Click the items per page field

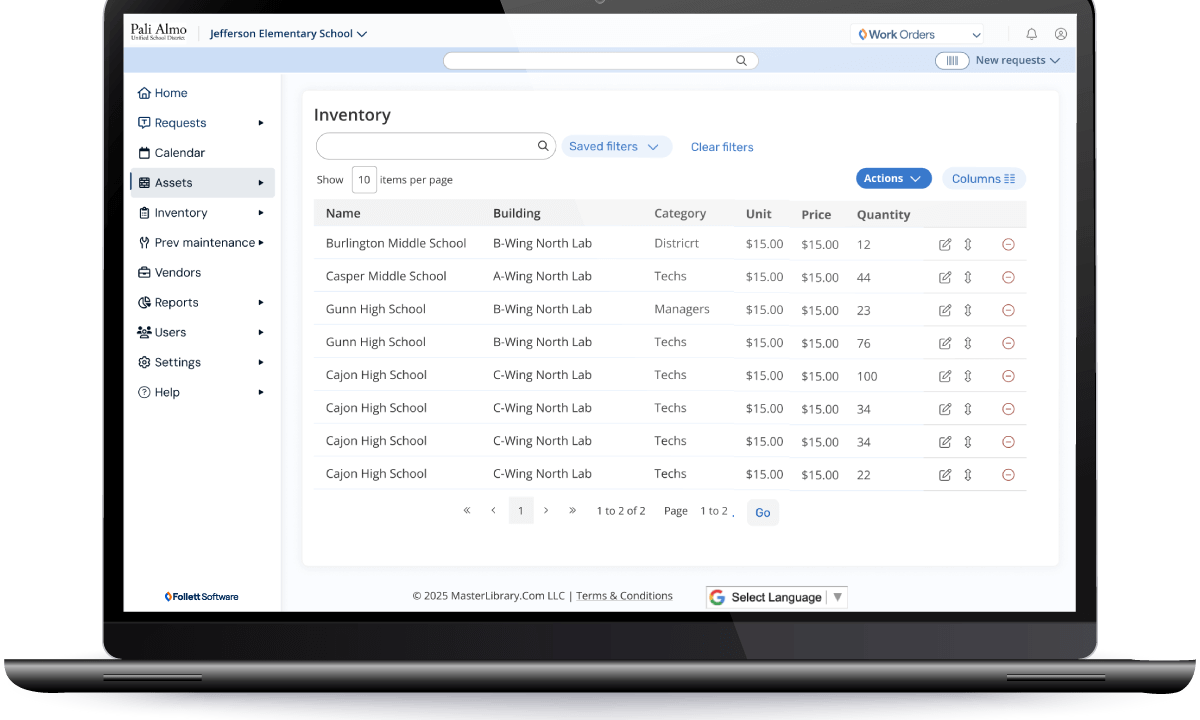(364, 180)
